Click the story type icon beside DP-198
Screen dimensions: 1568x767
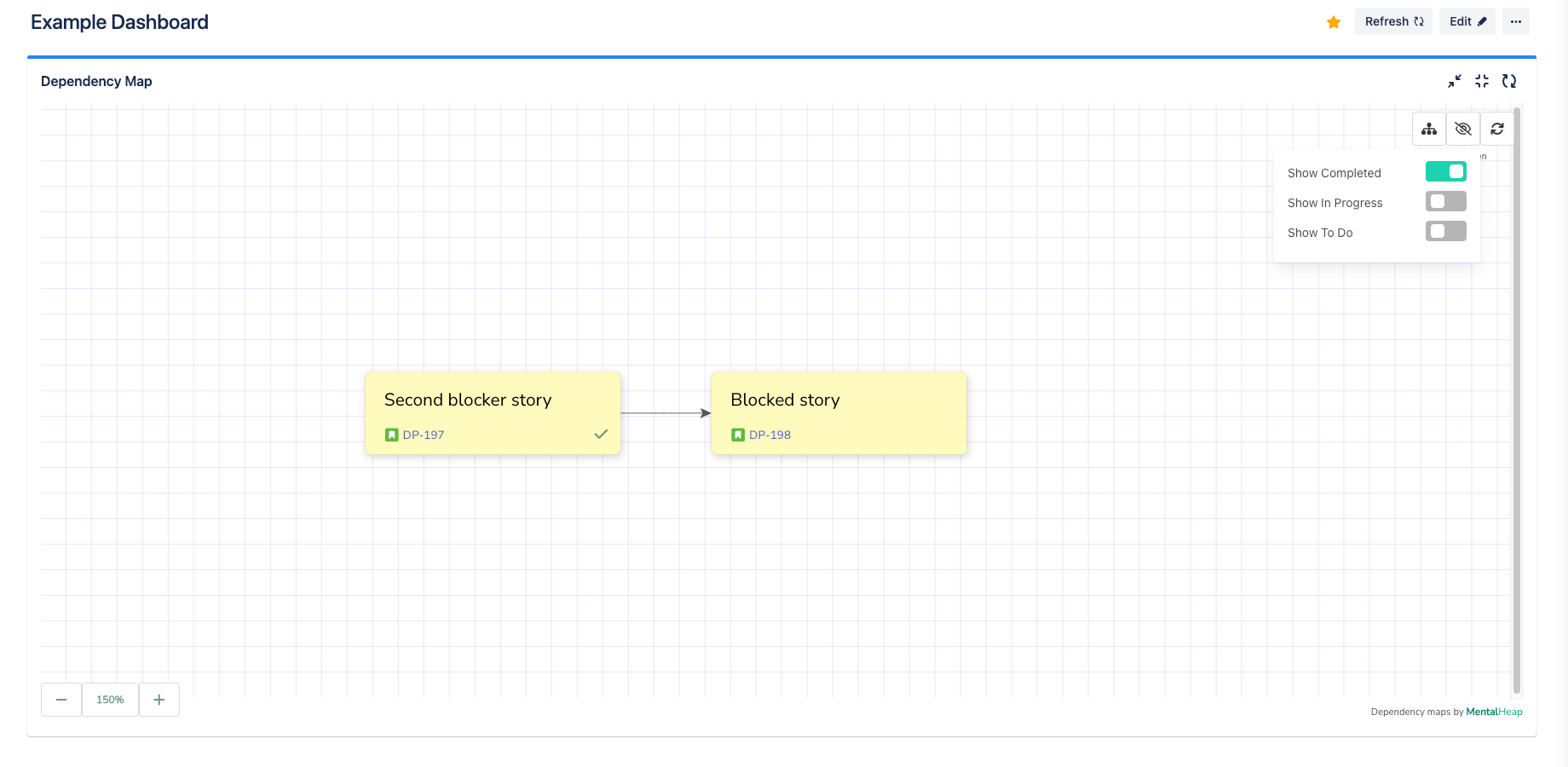[738, 435]
